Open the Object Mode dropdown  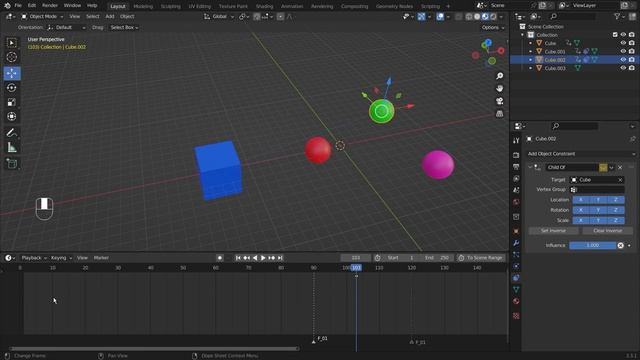click(42, 16)
